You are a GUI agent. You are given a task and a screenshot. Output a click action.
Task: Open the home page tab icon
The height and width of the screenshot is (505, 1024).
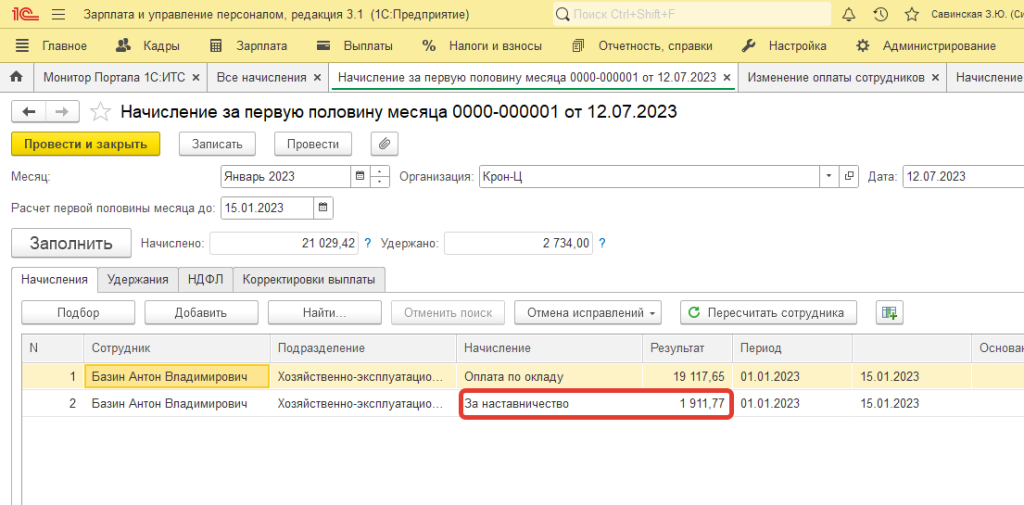[17, 77]
